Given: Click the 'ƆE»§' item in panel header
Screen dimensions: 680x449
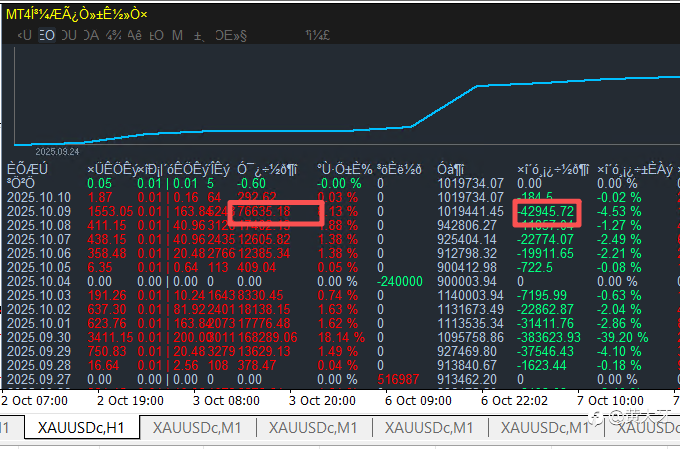Looking at the screenshot, I should point(231,35).
